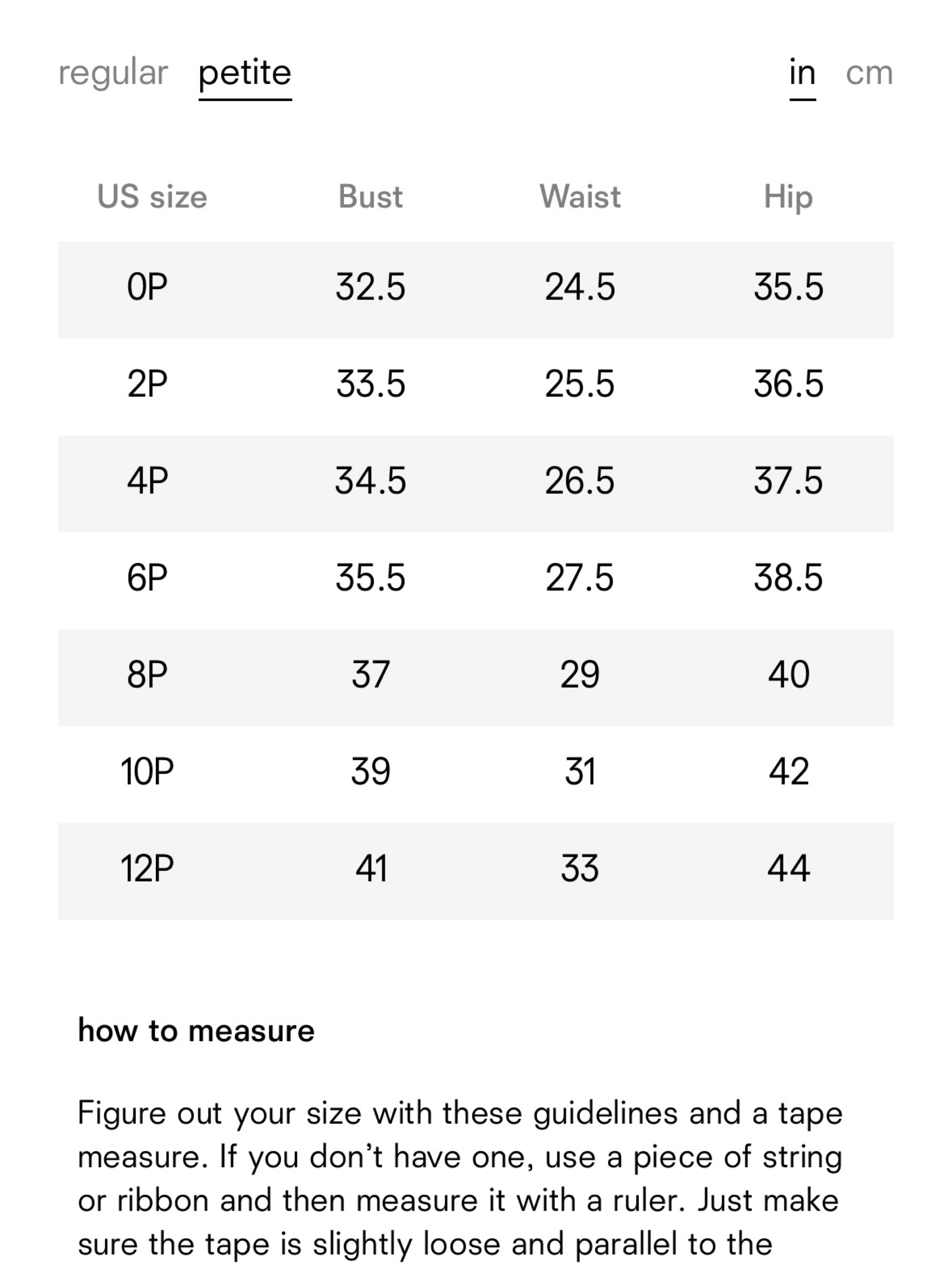The height and width of the screenshot is (1268, 952).
Task: Select the petite size tab
Action: click(x=245, y=75)
